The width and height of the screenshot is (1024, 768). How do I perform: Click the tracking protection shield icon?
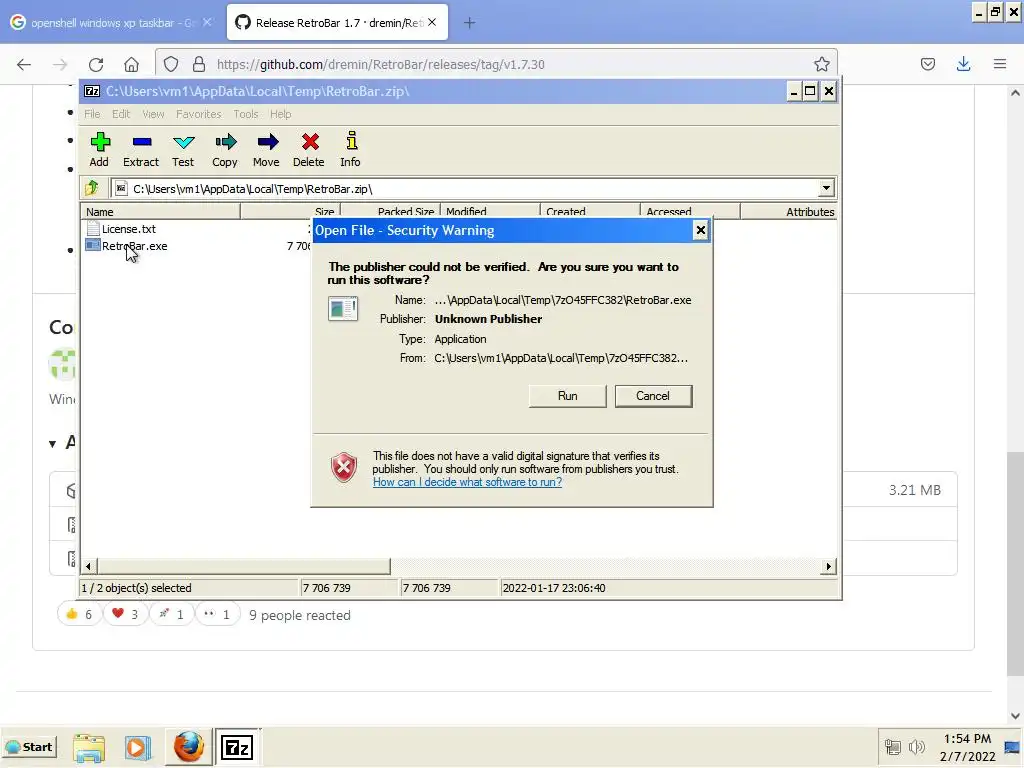[171, 64]
